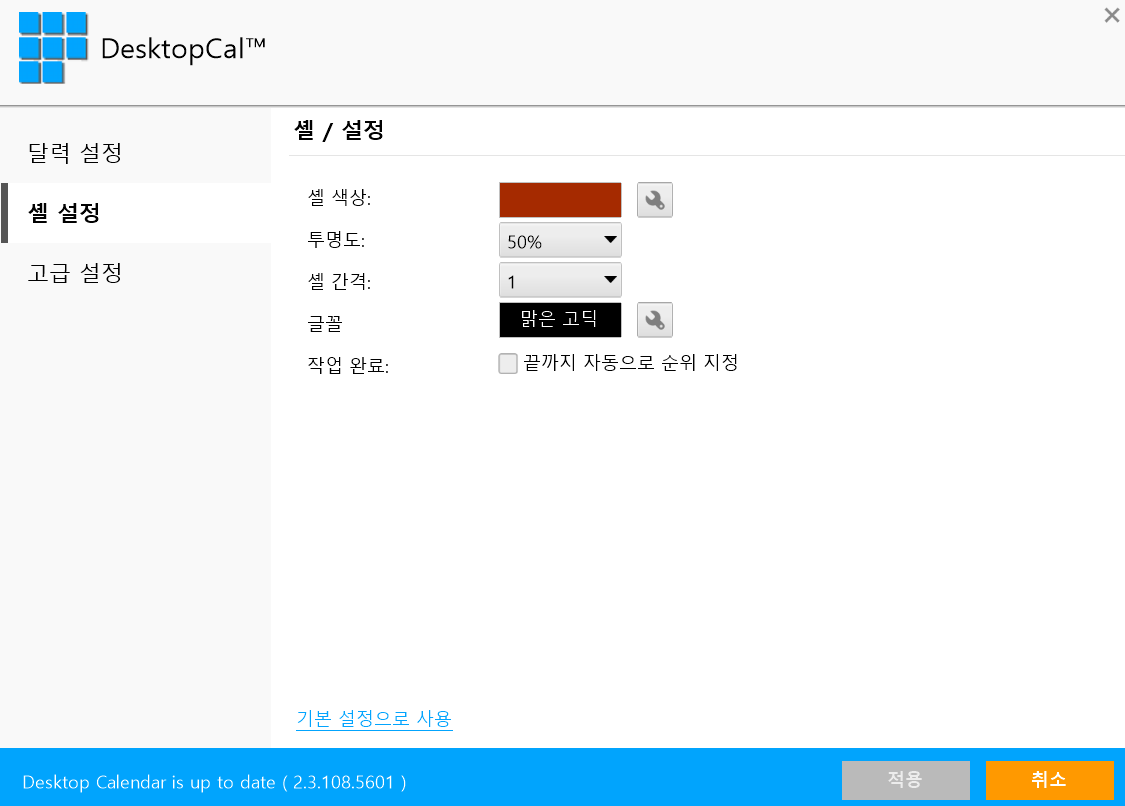Open the 고급 설정 tab
The width and height of the screenshot is (1125, 806).
(136, 273)
